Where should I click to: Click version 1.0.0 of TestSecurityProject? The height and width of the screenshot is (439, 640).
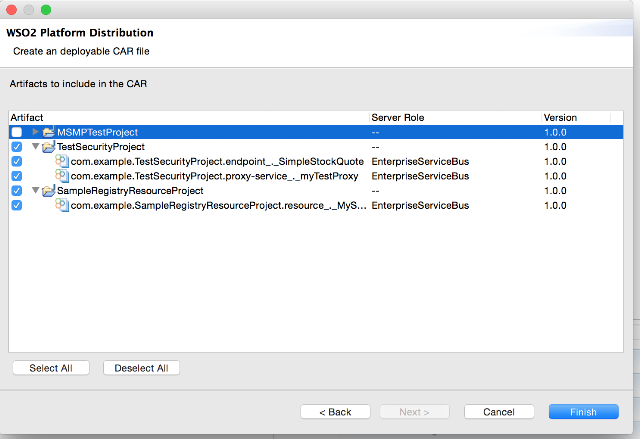tap(555, 147)
